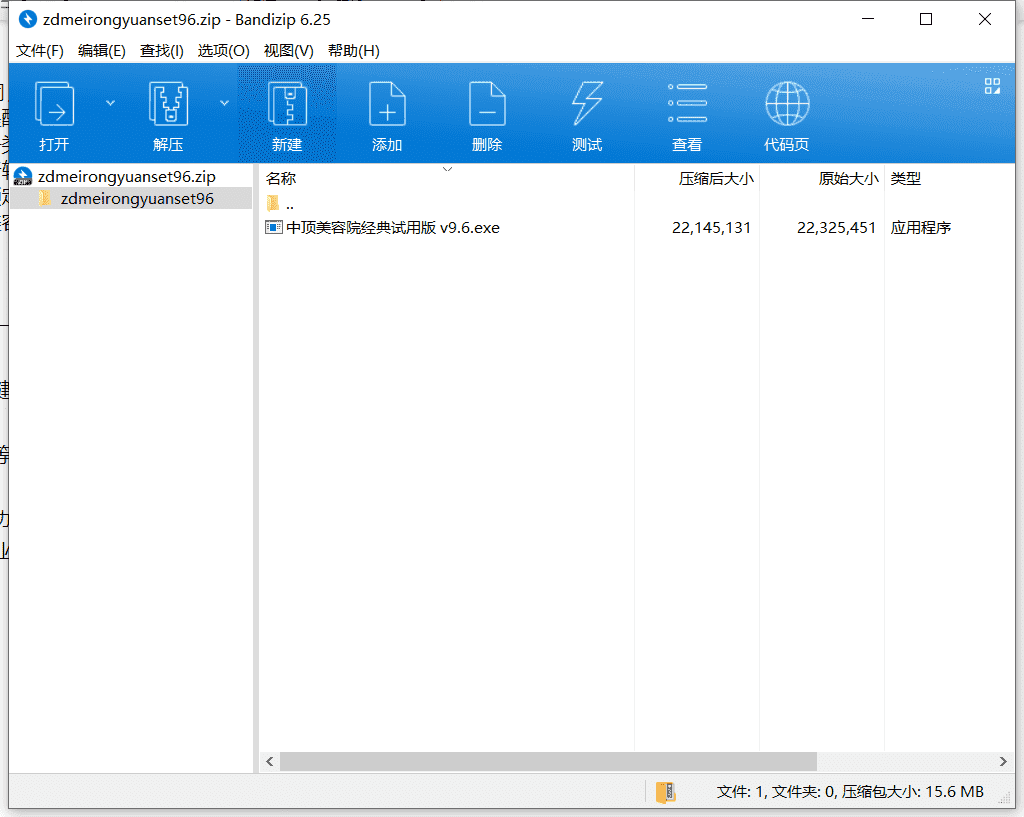Click the 应用程序 type cell
Viewport: 1024px width, 817px height.
(921, 227)
